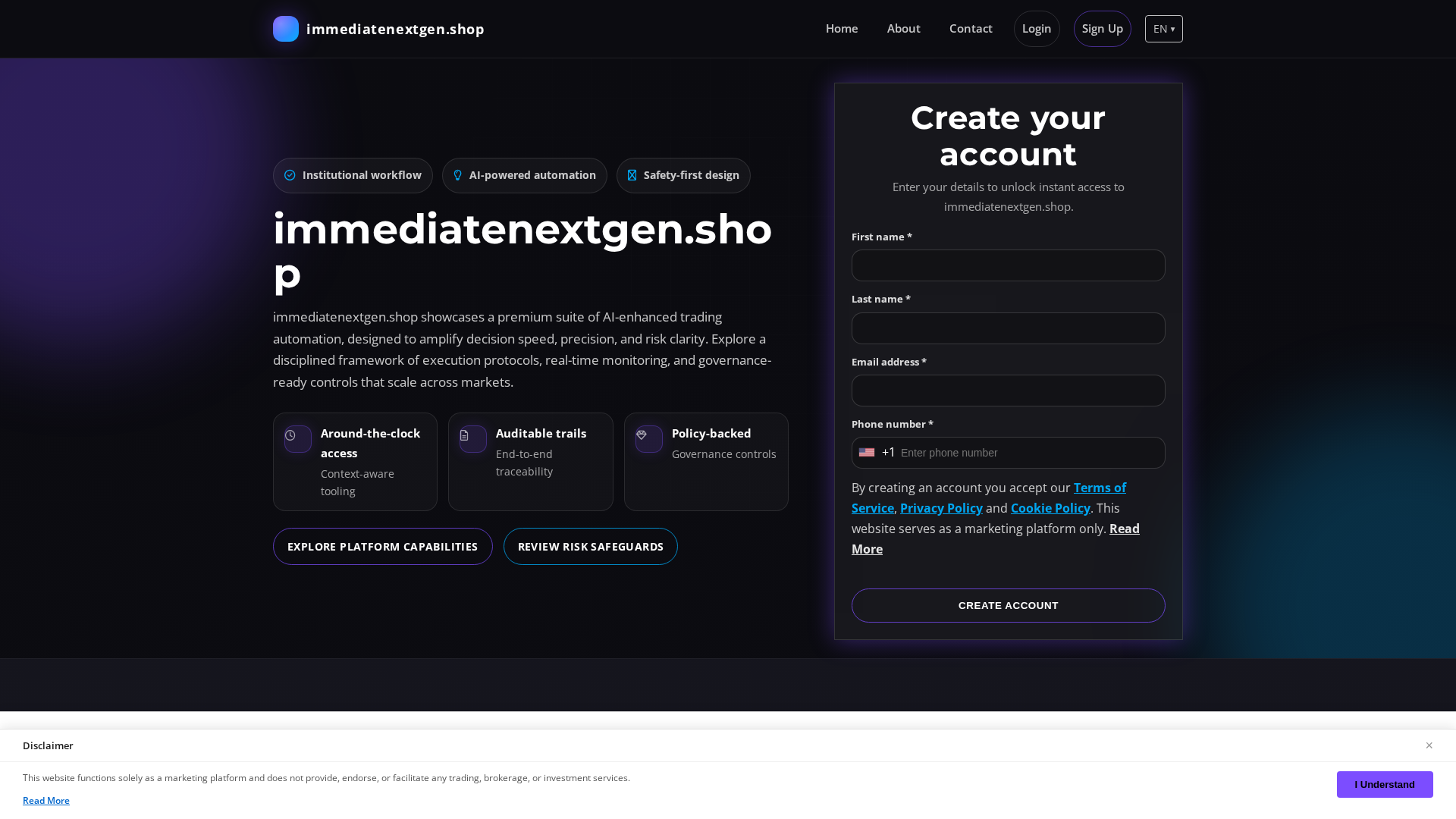The height and width of the screenshot is (819, 1456).
Task: Click Explore Platform Capabilities button
Action: pyautogui.click(x=383, y=547)
